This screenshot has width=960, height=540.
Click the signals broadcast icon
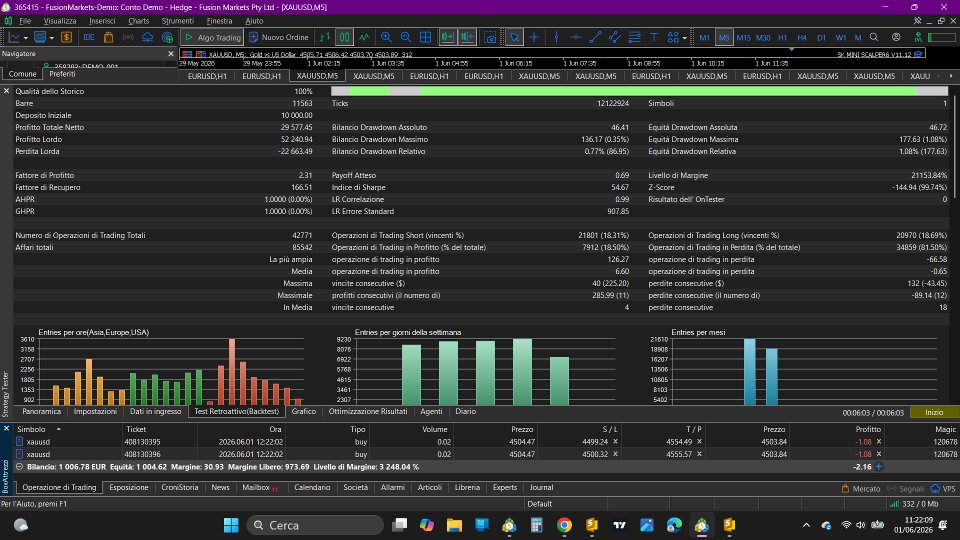coord(128,37)
